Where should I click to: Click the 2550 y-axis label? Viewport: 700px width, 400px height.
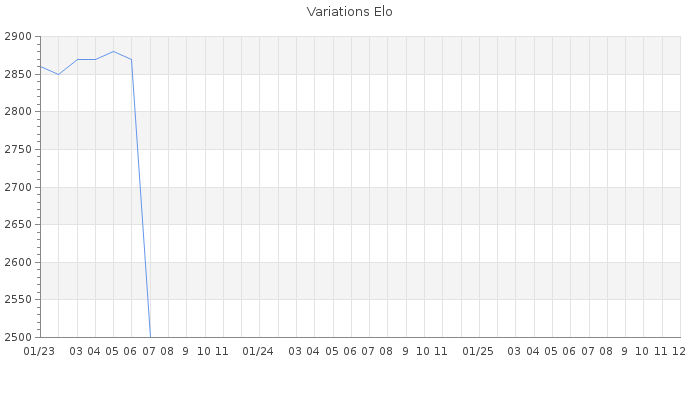[18, 299]
